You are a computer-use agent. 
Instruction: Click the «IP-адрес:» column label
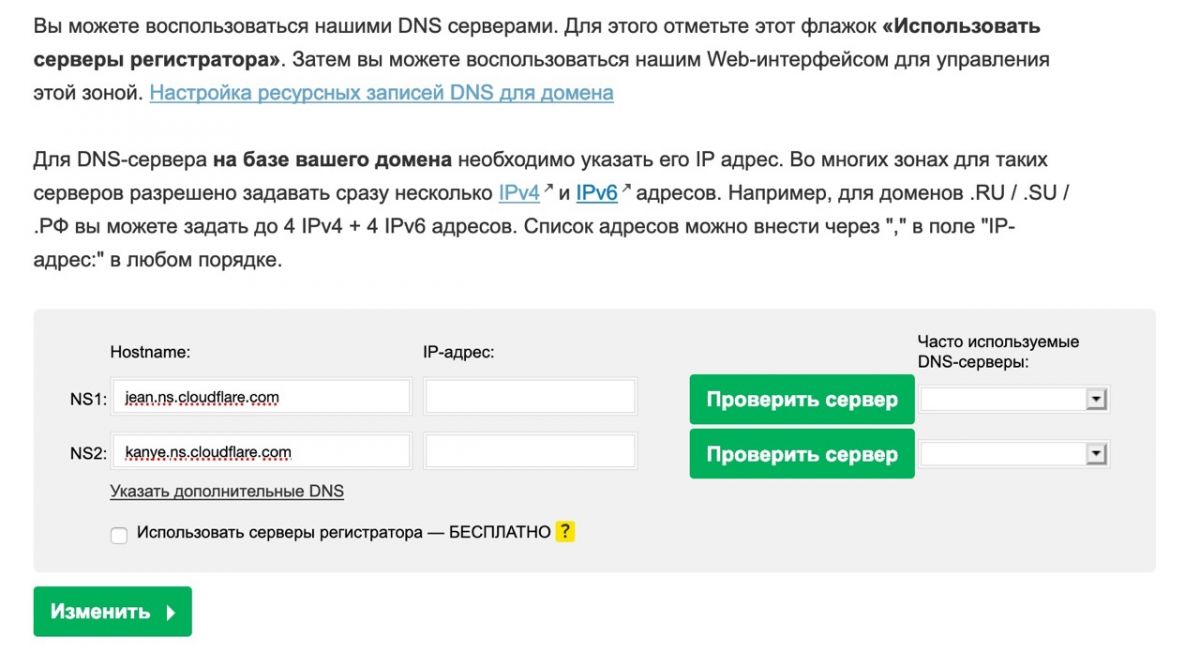[x=459, y=352]
